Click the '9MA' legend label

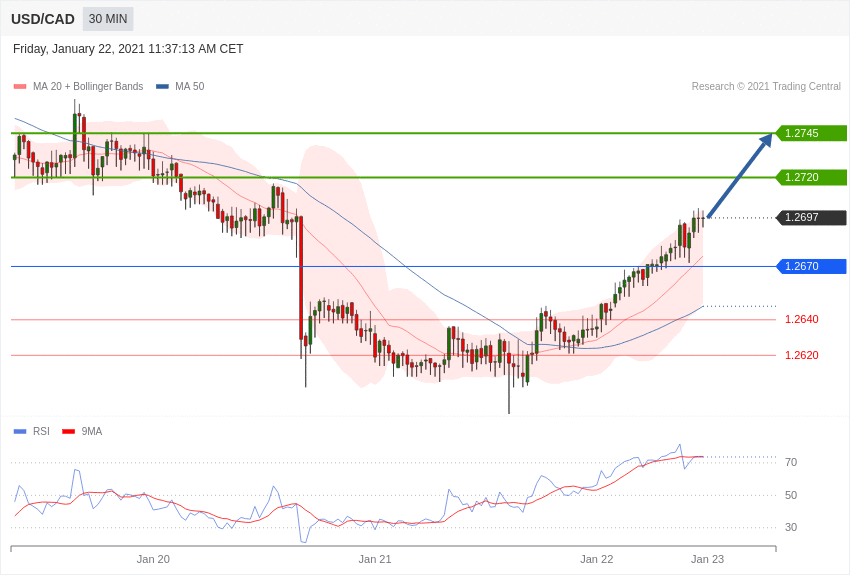(92, 431)
